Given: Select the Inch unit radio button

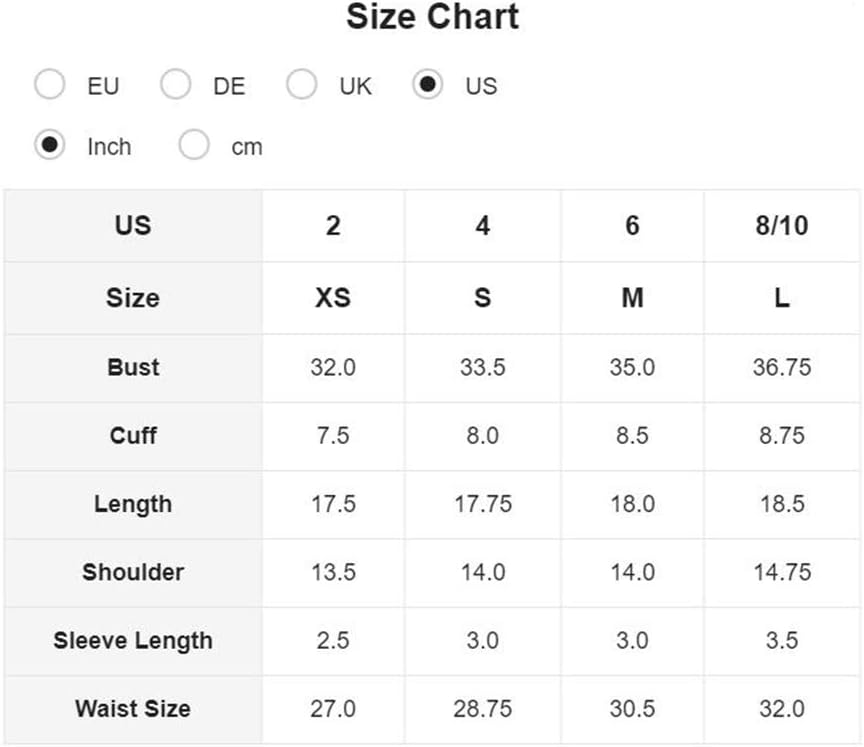Looking at the screenshot, I should point(50,146).
